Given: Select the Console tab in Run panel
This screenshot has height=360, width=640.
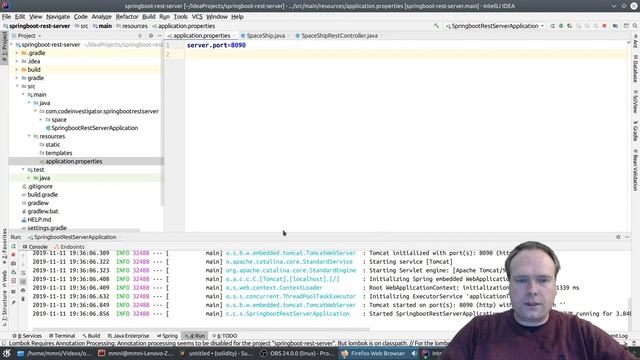Looking at the screenshot, I should pyautogui.click(x=35, y=247).
